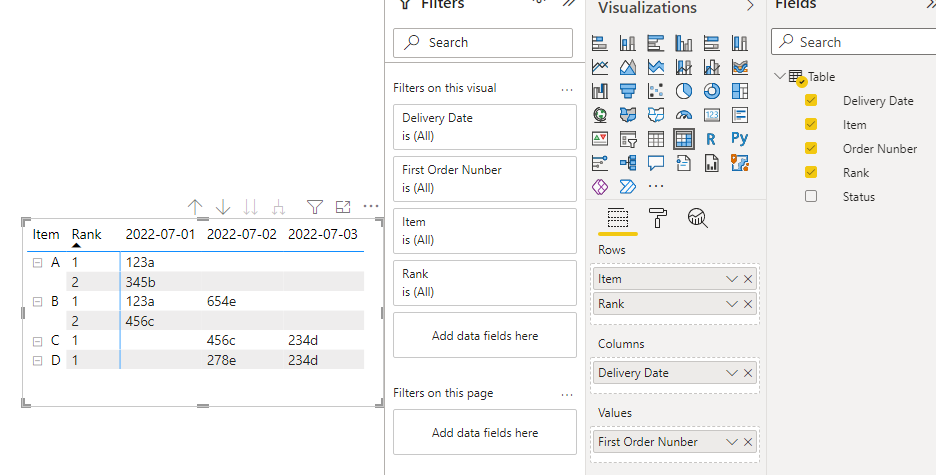Click Add data fields under visual filters
This screenshot has width=936, height=475.
485,335
